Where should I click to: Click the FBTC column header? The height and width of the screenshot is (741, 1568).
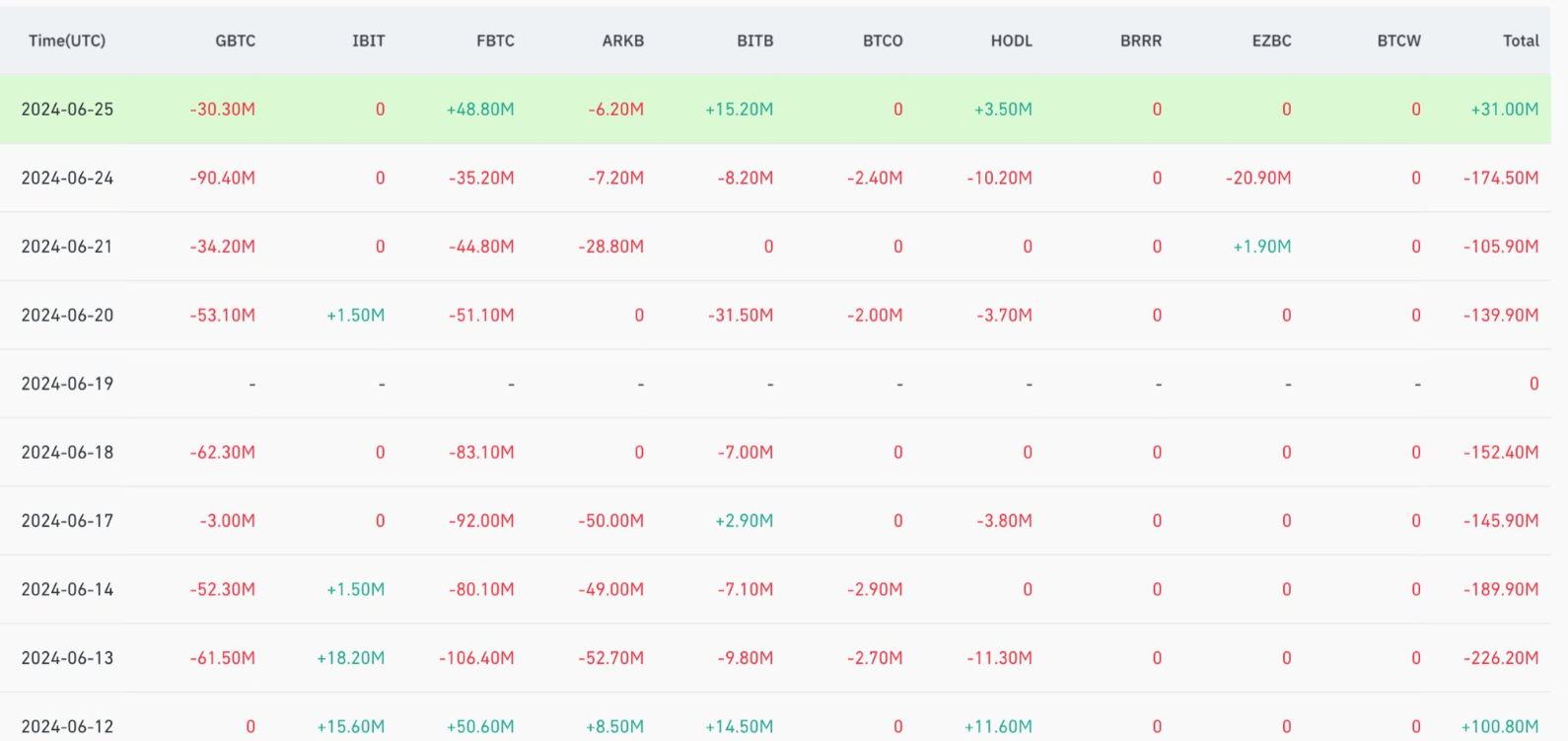[495, 40]
